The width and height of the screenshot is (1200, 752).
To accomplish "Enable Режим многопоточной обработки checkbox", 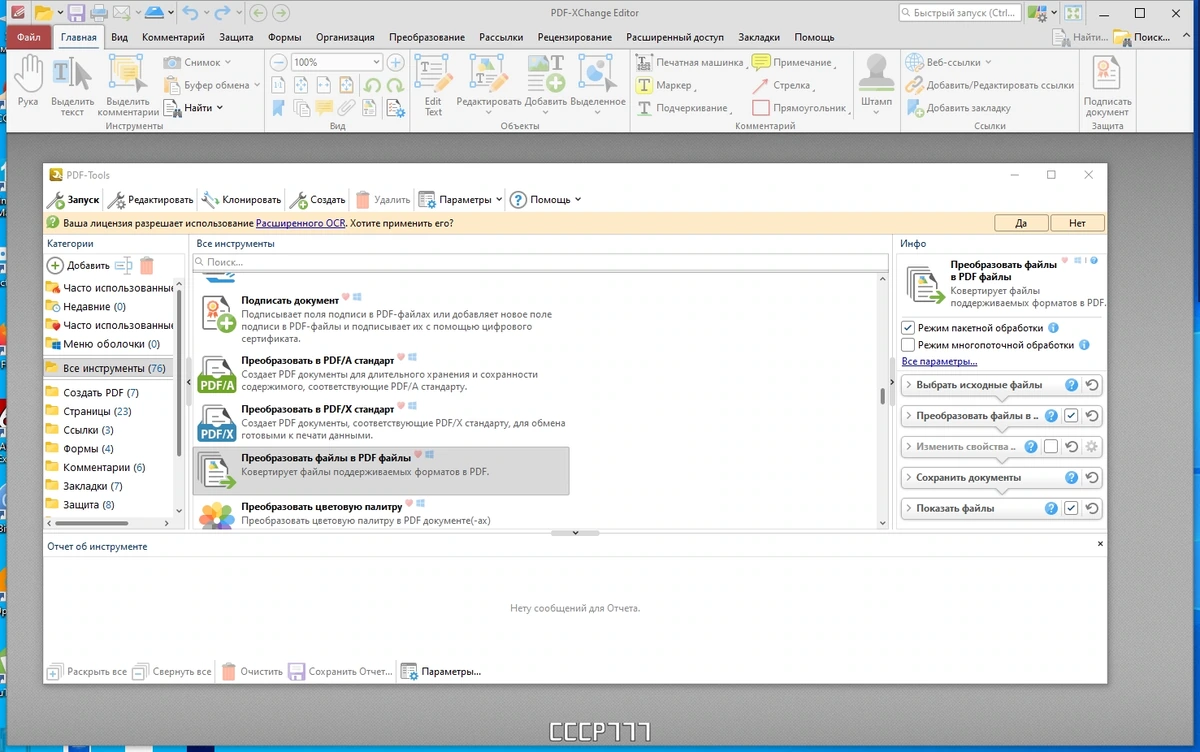I will (x=908, y=345).
